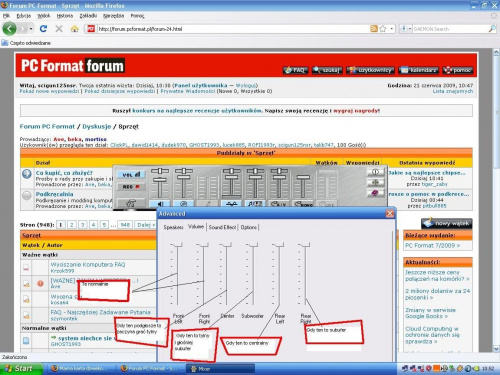
Task: Reload the page with Firefox refresh icon
Action: 43,29
